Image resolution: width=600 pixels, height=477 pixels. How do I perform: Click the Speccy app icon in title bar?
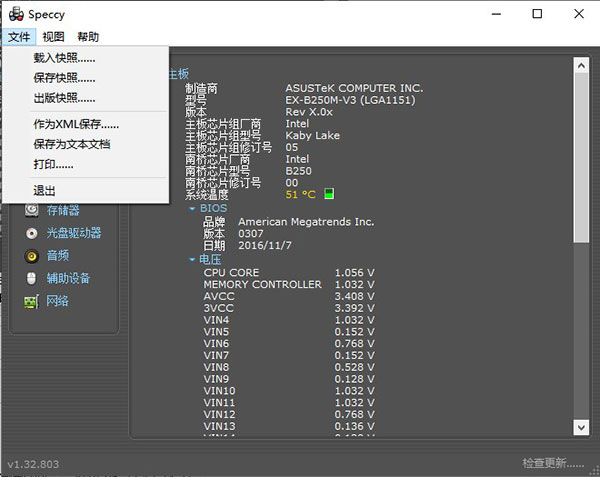pyautogui.click(x=16, y=14)
